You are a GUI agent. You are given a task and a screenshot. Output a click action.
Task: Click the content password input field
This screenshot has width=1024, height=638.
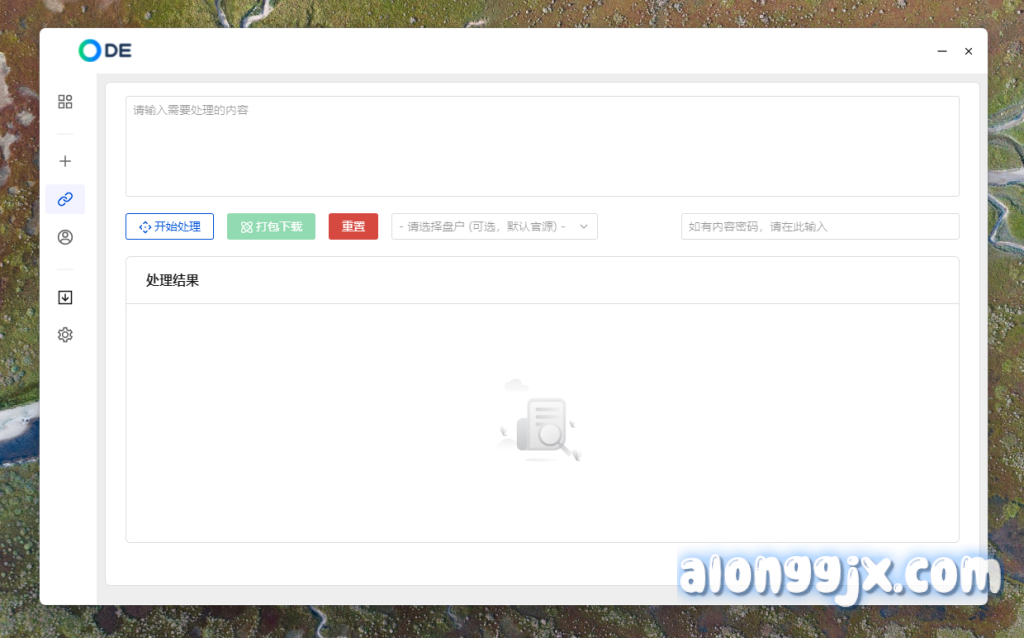tap(819, 227)
